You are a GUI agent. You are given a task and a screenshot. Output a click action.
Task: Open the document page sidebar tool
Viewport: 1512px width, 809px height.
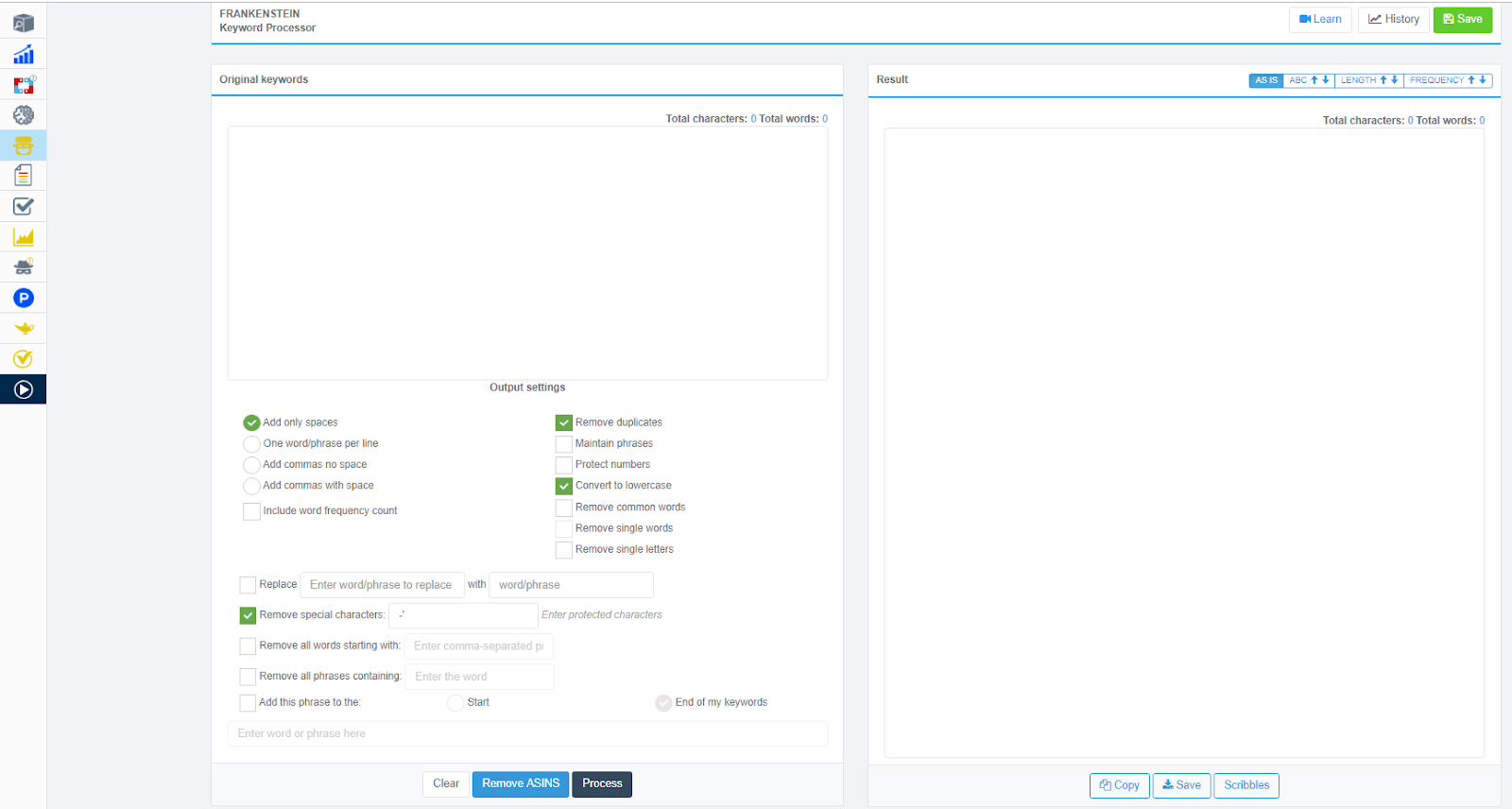coord(24,176)
